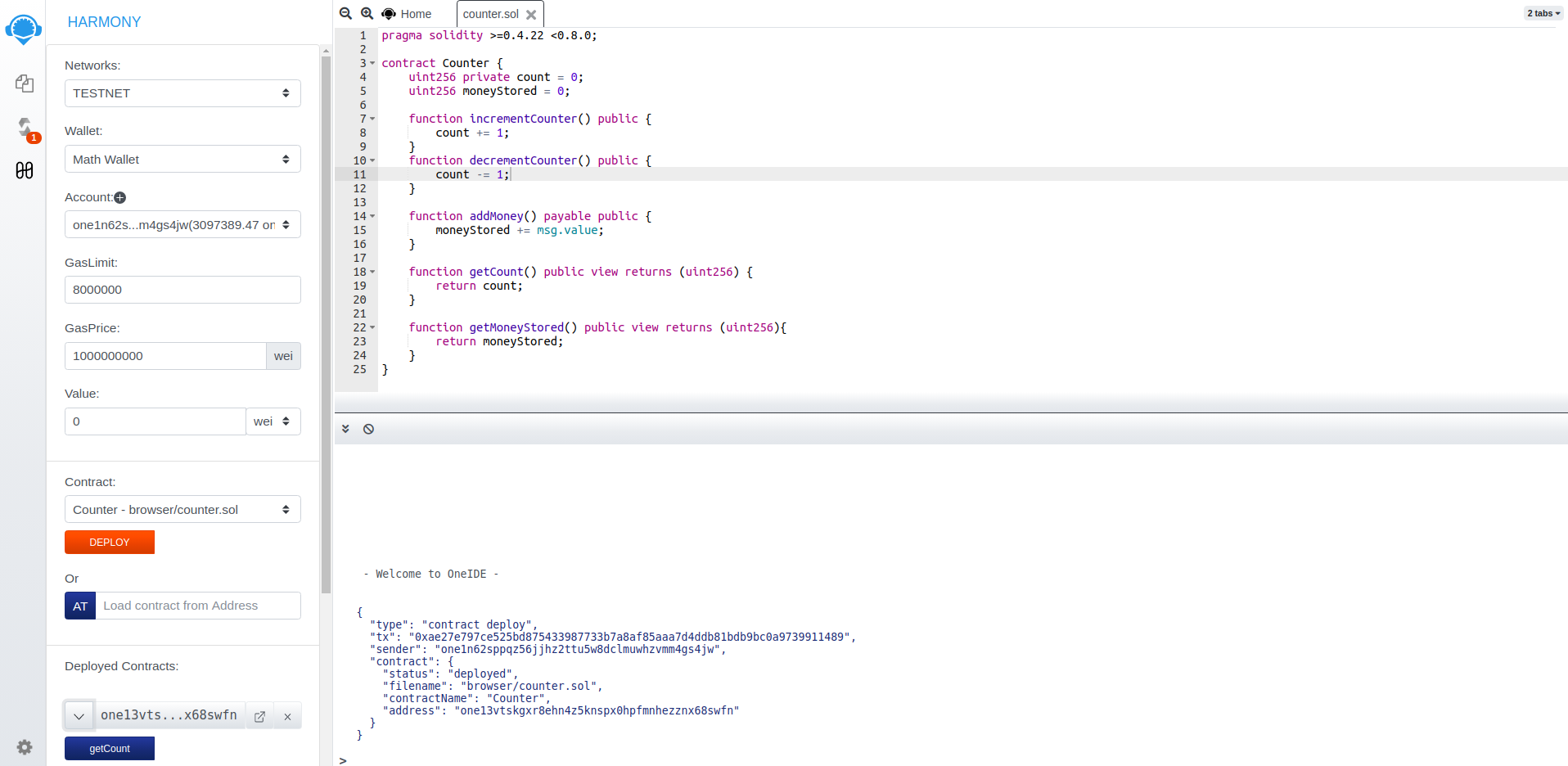1568x766 pixels.
Task: Click the 'return count;' code line
Action: click(x=479, y=286)
